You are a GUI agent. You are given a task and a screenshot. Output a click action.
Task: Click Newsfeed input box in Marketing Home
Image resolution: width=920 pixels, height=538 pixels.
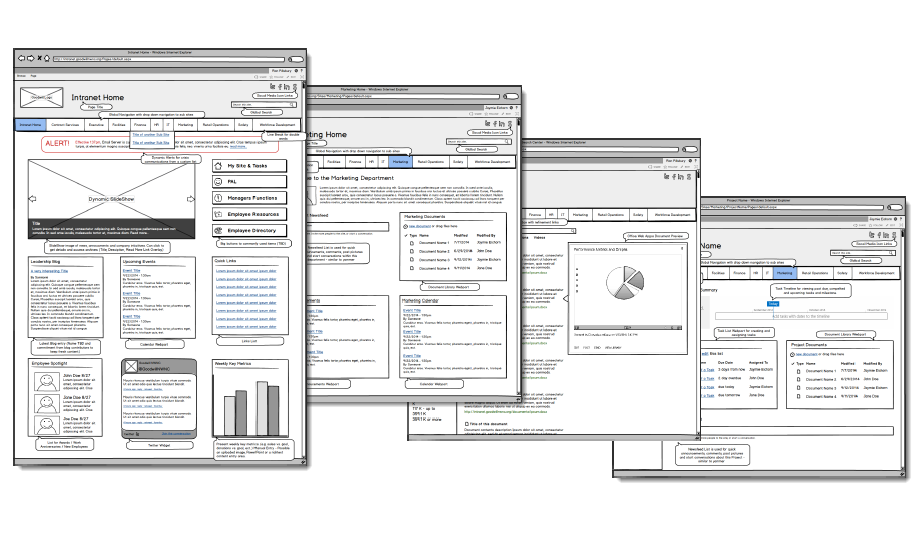click(x=348, y=226)
